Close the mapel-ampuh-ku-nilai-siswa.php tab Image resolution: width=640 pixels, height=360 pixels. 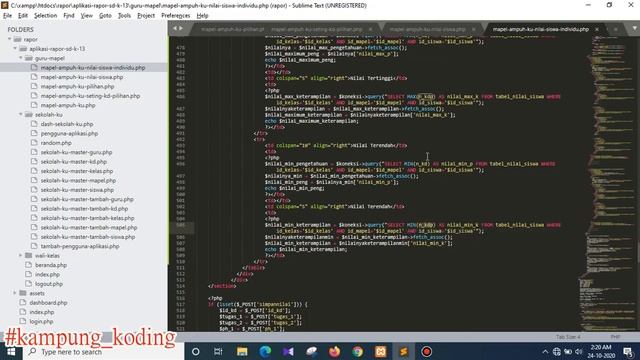tap(473, 29)
